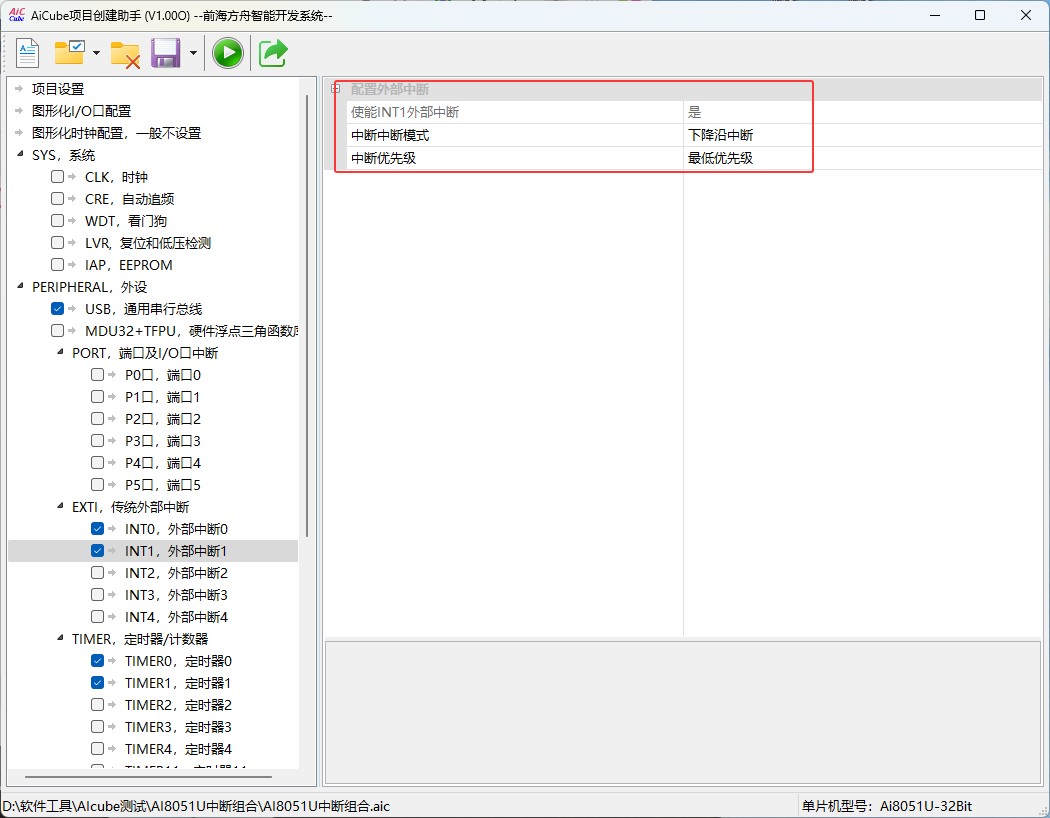Save the project with the floppy disk icon

[x=165, y=54]
